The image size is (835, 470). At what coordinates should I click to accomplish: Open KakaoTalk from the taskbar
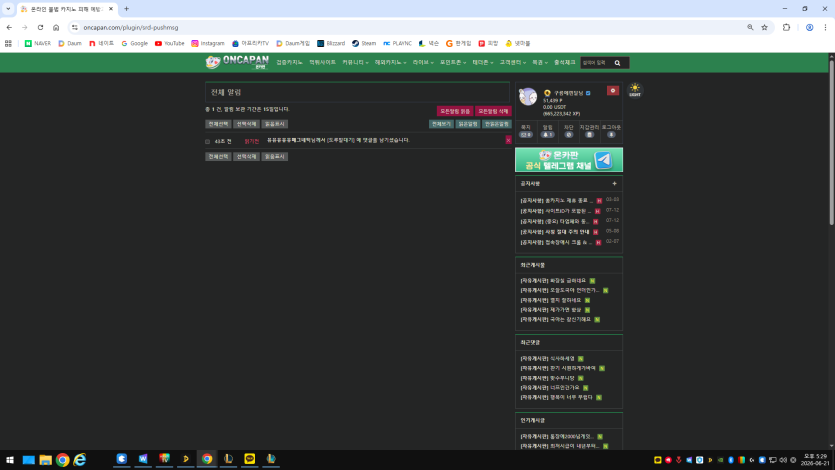[x=249, y=459]
